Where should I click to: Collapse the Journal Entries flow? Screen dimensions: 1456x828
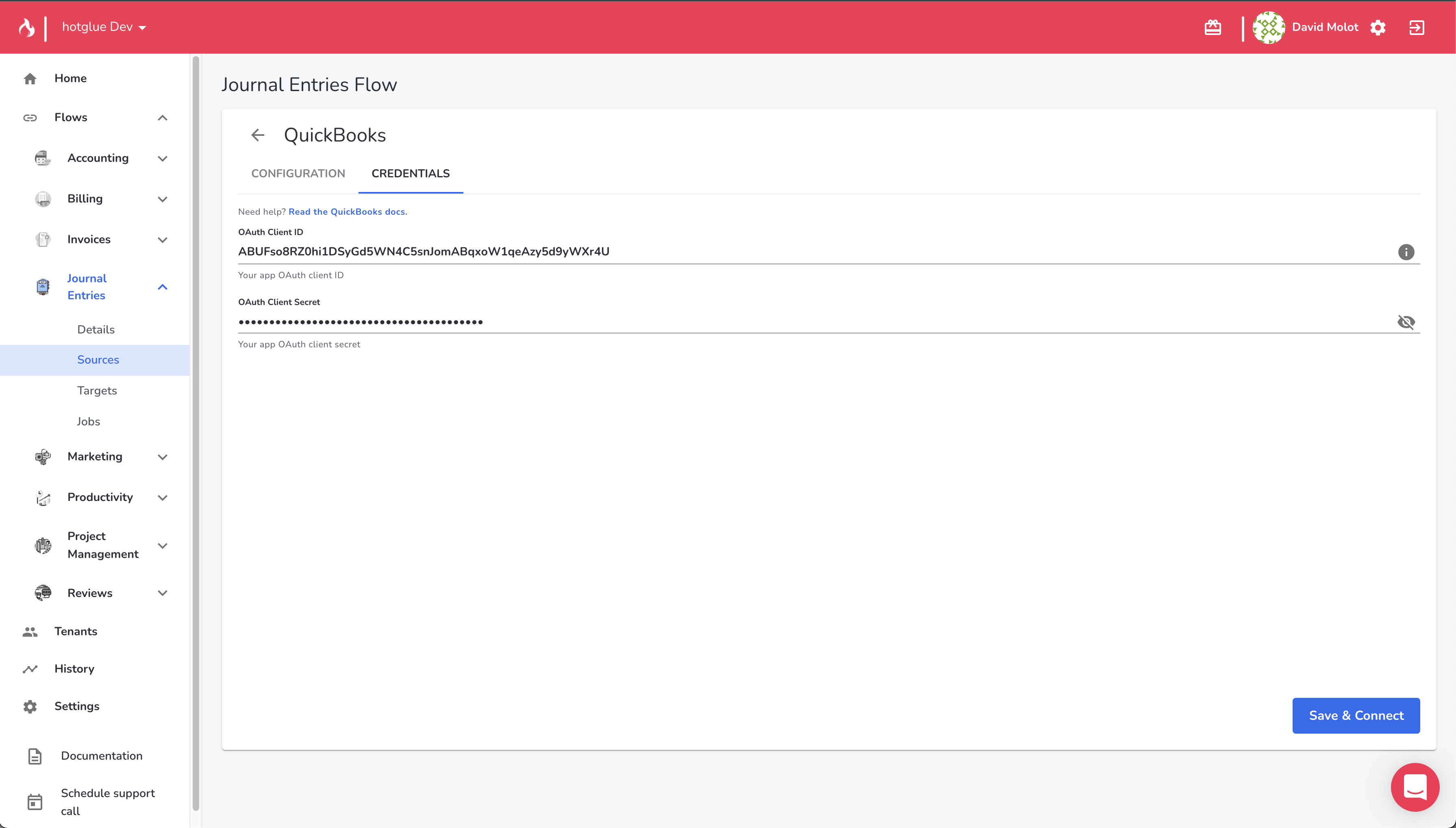[x=162, y=287]
